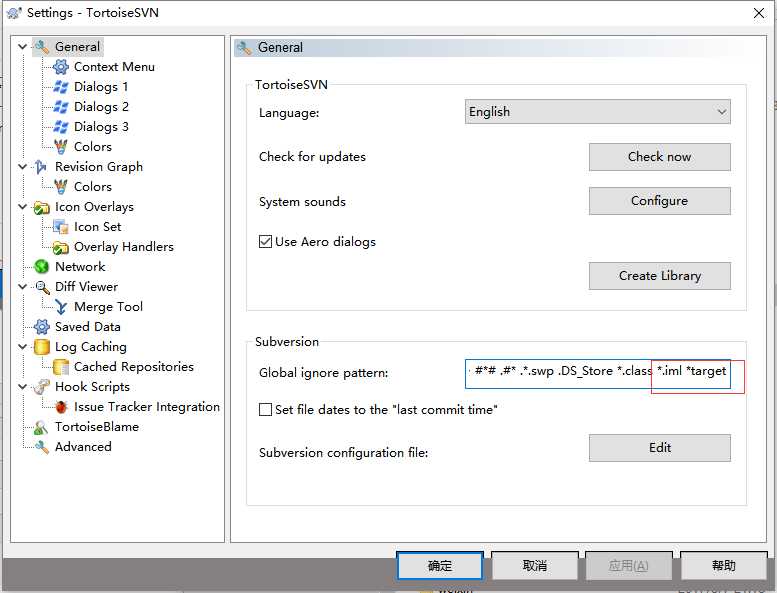Close the Settings window
The width and height of the screenshot is (777, 593).
[x=759, y=13]
